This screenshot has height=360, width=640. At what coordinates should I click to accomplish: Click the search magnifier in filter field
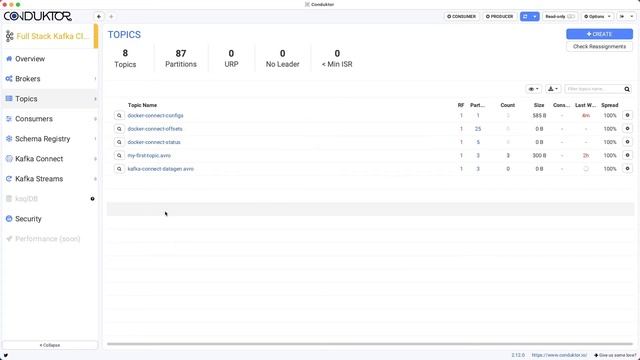[x=627, y=89]
